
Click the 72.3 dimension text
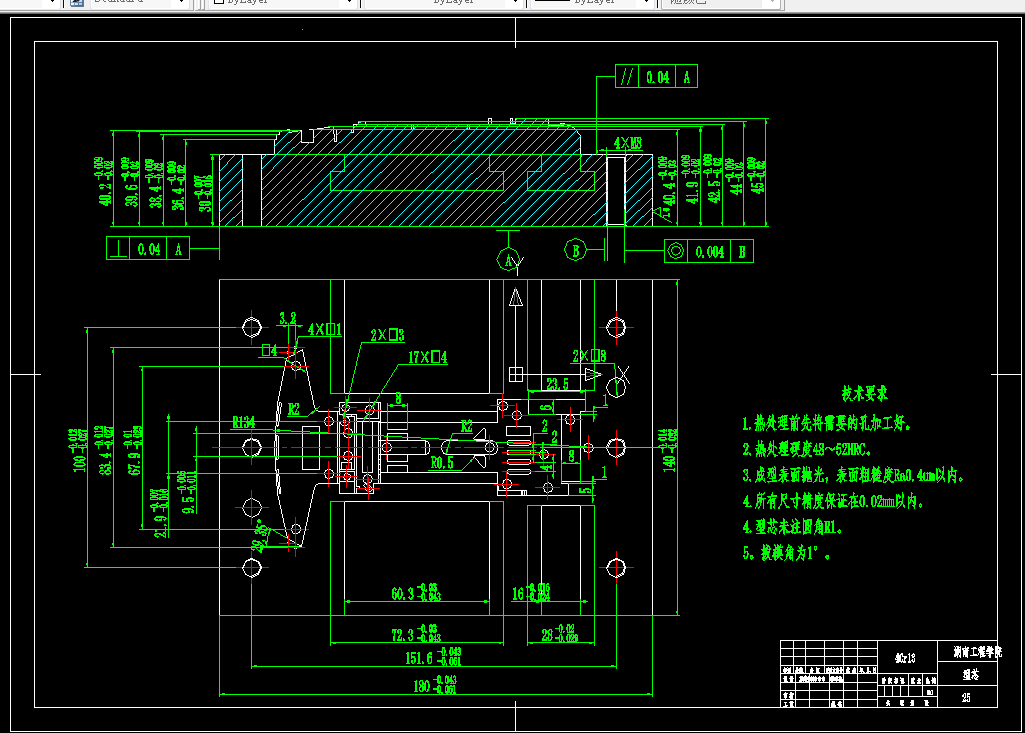416,634
